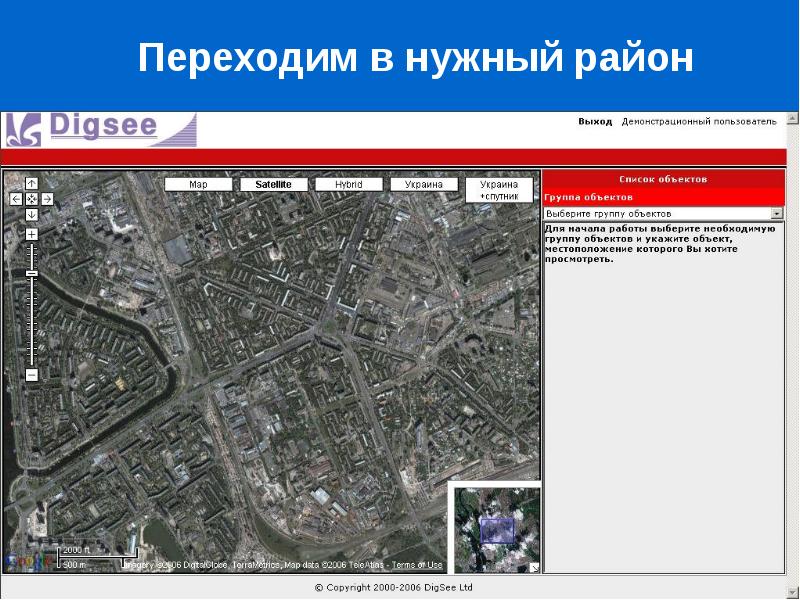Viewport: 800px width, 600px height.
Task: Zoom out with the minus button
Action: 32,375
